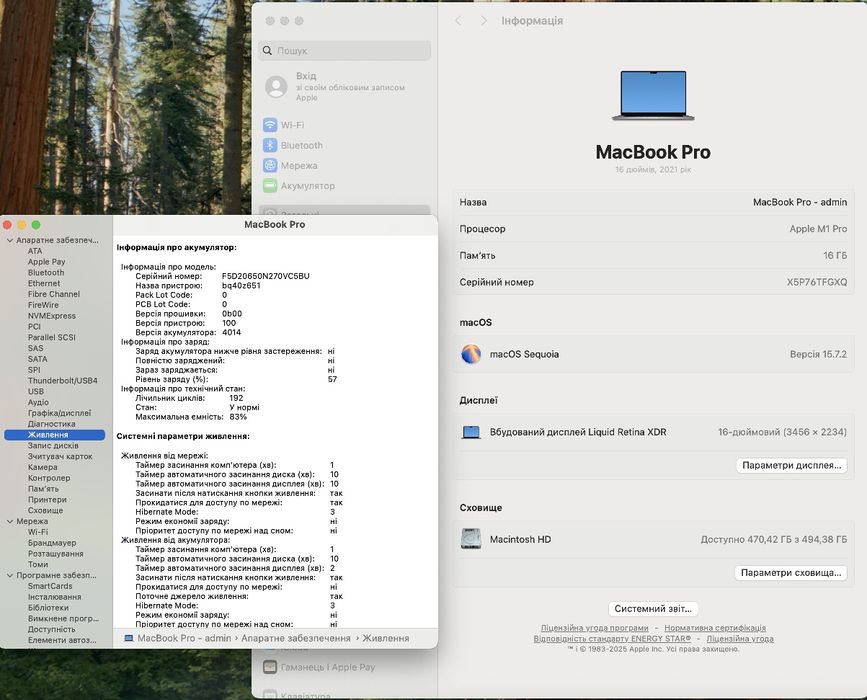Go forward with the right arrow in Settings
This screenshot has height=700, width=867.
(x=484, y=20)
